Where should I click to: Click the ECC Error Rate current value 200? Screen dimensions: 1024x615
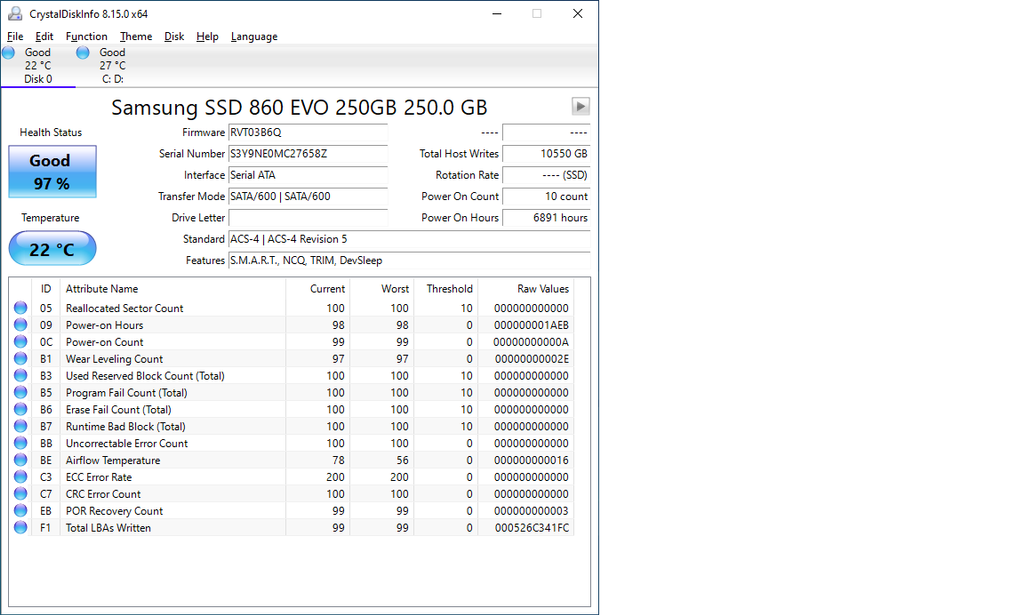click(x=336, y=477)
